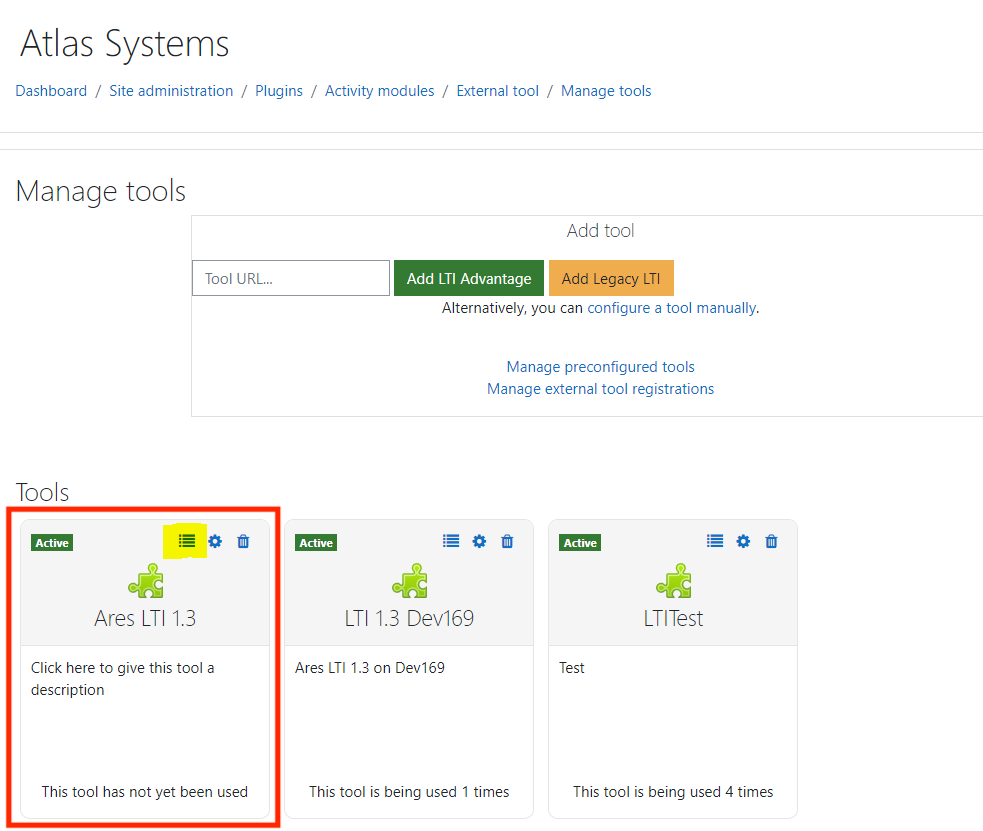The height and width of the screenshot is (831, 983).
Task: Edit LTI 1.3 Dev169 with gear icon
Action: coord(479,541)
